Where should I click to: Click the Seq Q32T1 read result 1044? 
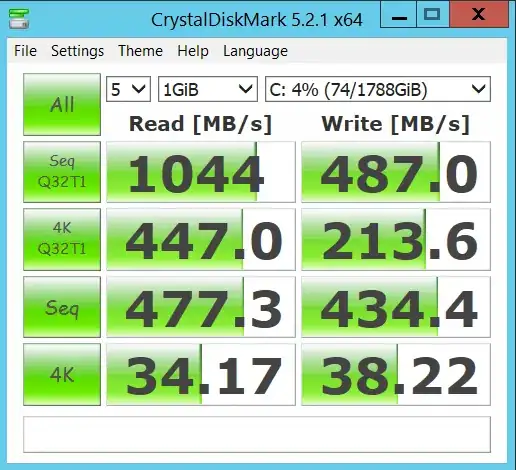point(201,172)
